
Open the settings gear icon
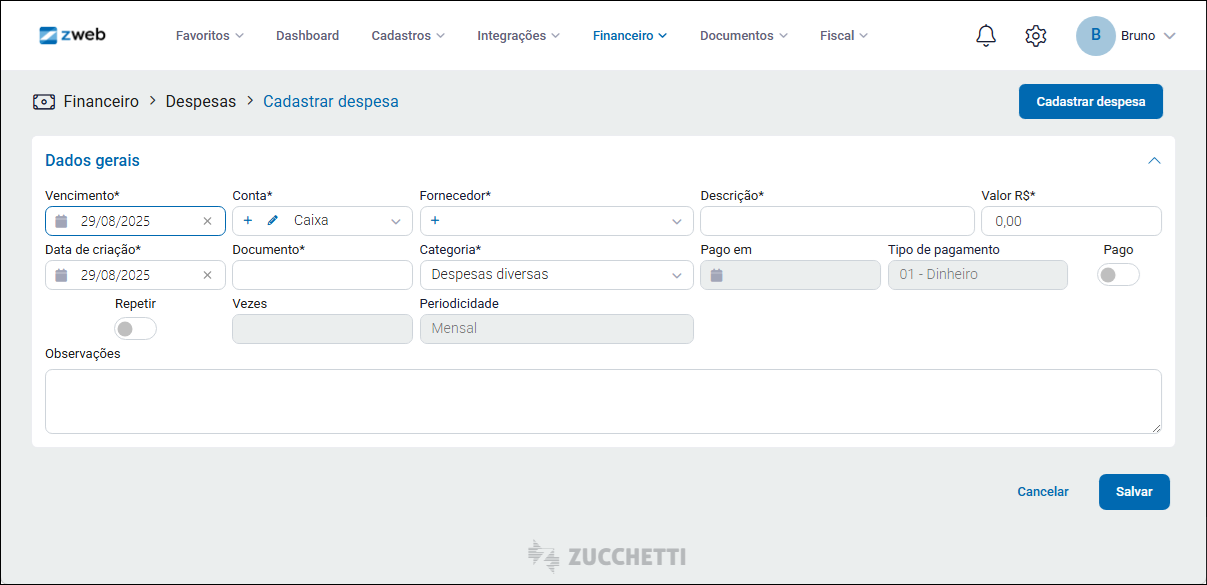(1036, 36)
